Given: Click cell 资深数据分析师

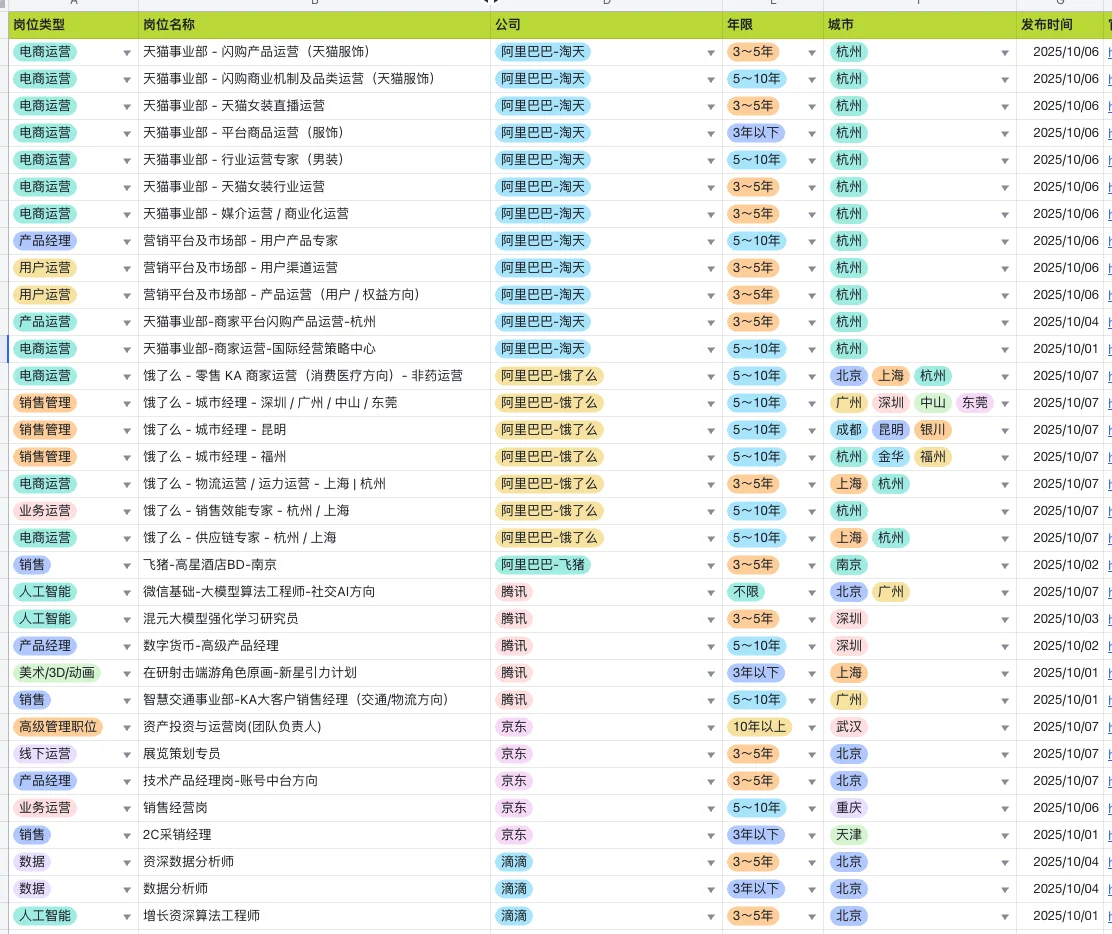Looking at the screenshot, I should [x=314, y=861].
